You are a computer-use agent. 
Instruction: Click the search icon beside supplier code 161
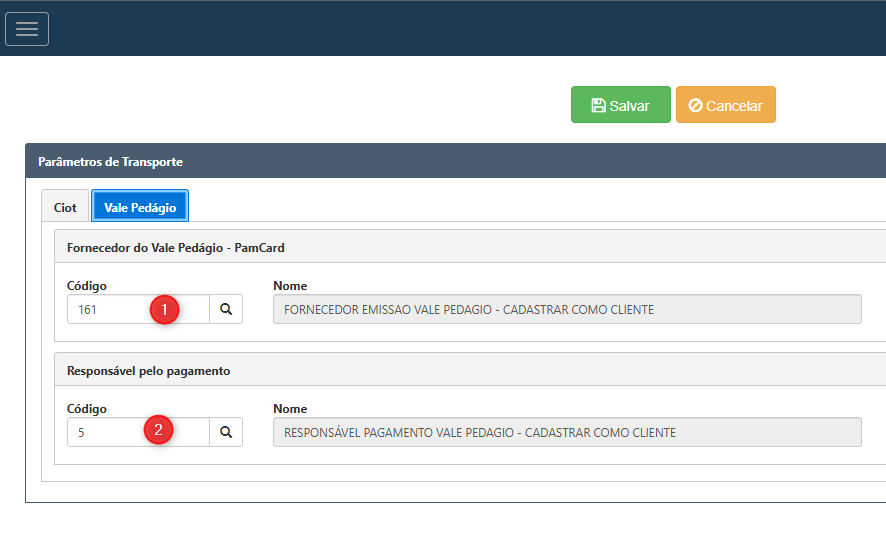[226, 310]
